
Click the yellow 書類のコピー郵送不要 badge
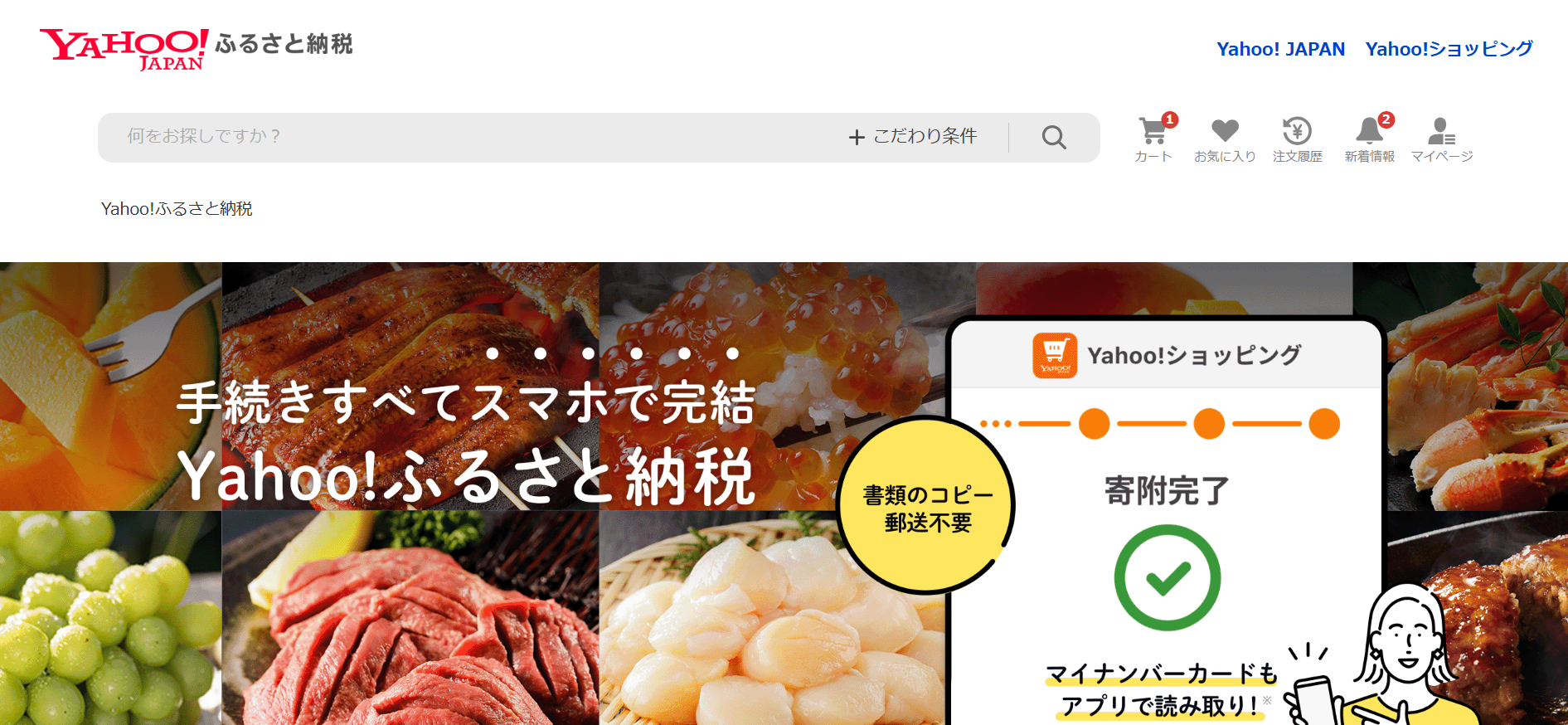(926, 506)
